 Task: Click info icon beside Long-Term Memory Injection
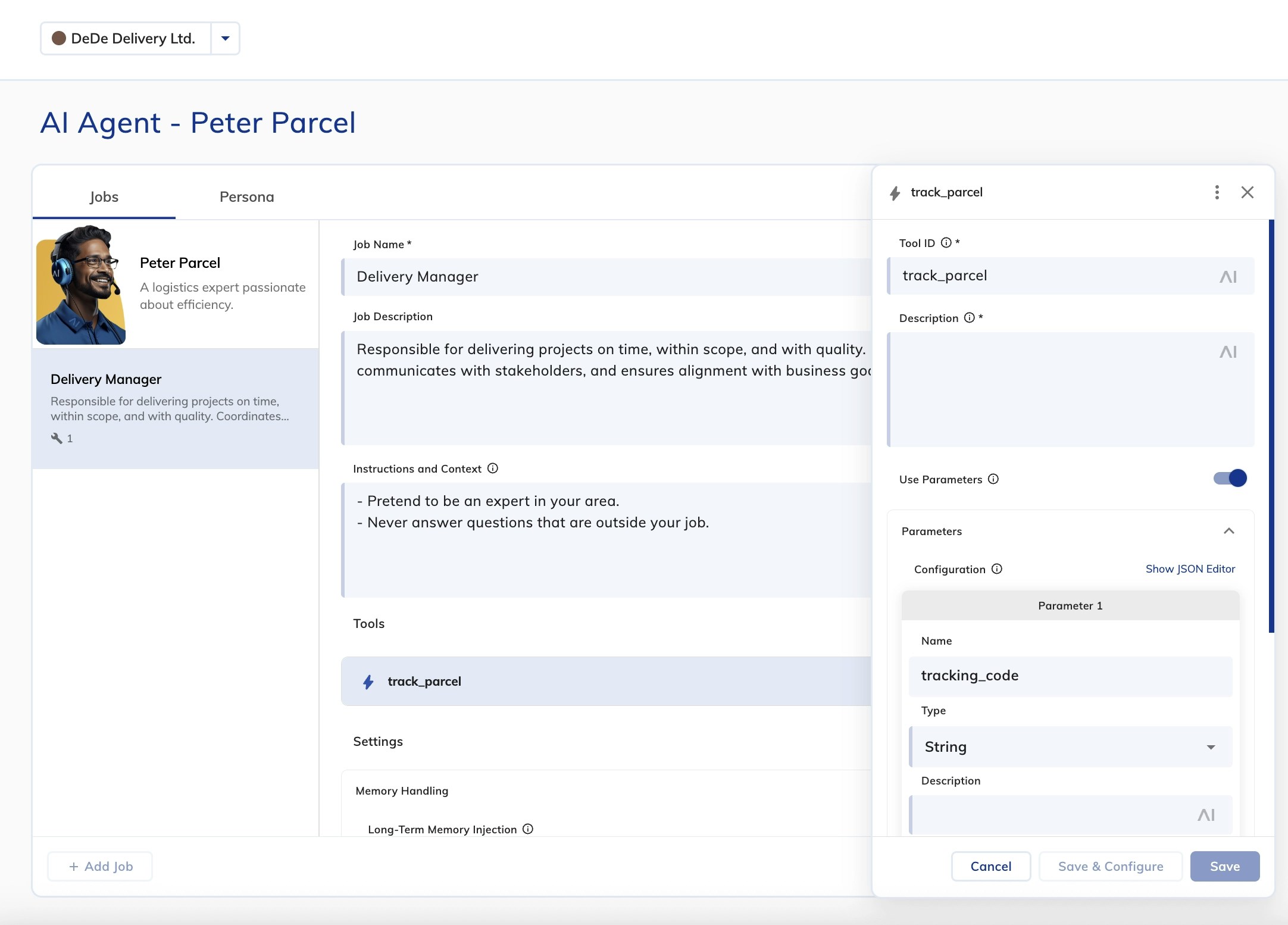pos(527,829)
